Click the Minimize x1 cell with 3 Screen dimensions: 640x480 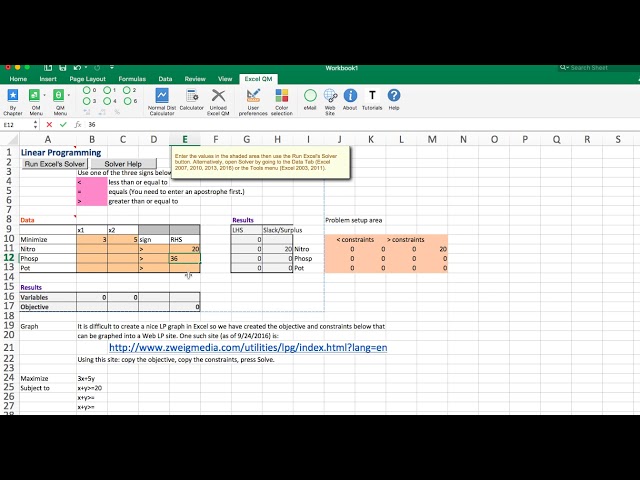pyautogui.click(x=92, y=240)
